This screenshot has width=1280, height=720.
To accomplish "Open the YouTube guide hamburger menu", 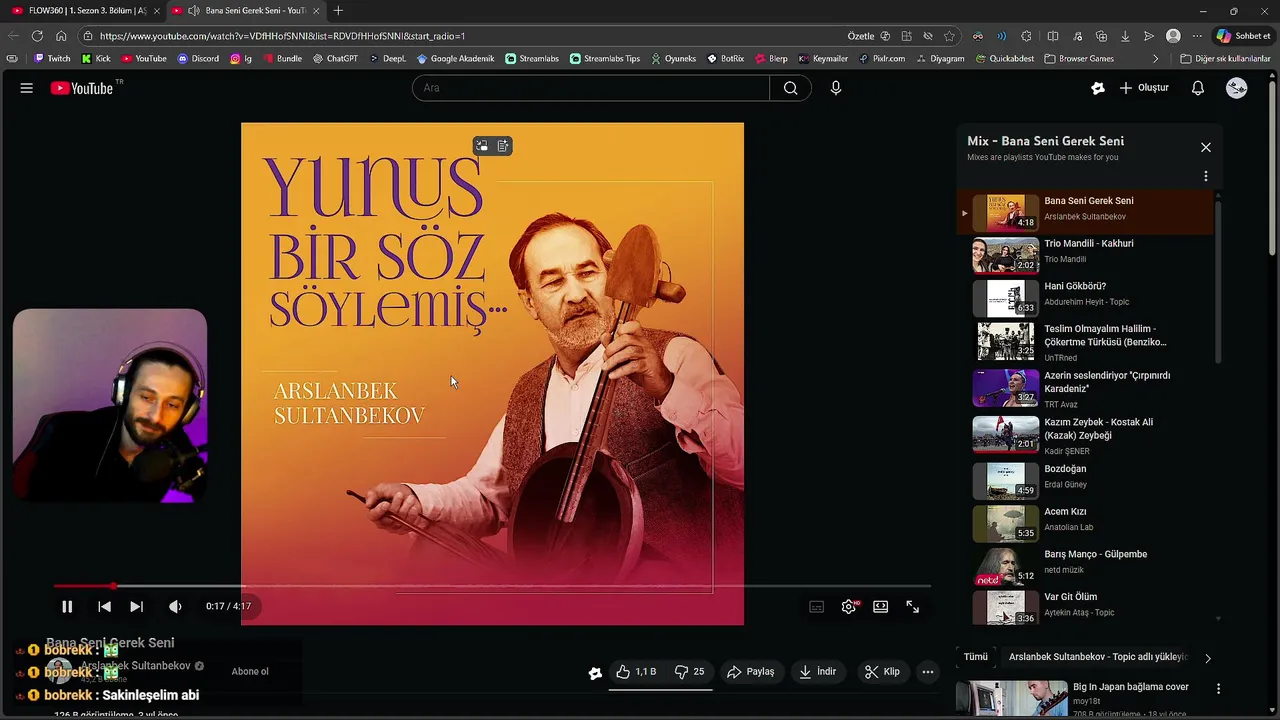I will coord(27,88).
